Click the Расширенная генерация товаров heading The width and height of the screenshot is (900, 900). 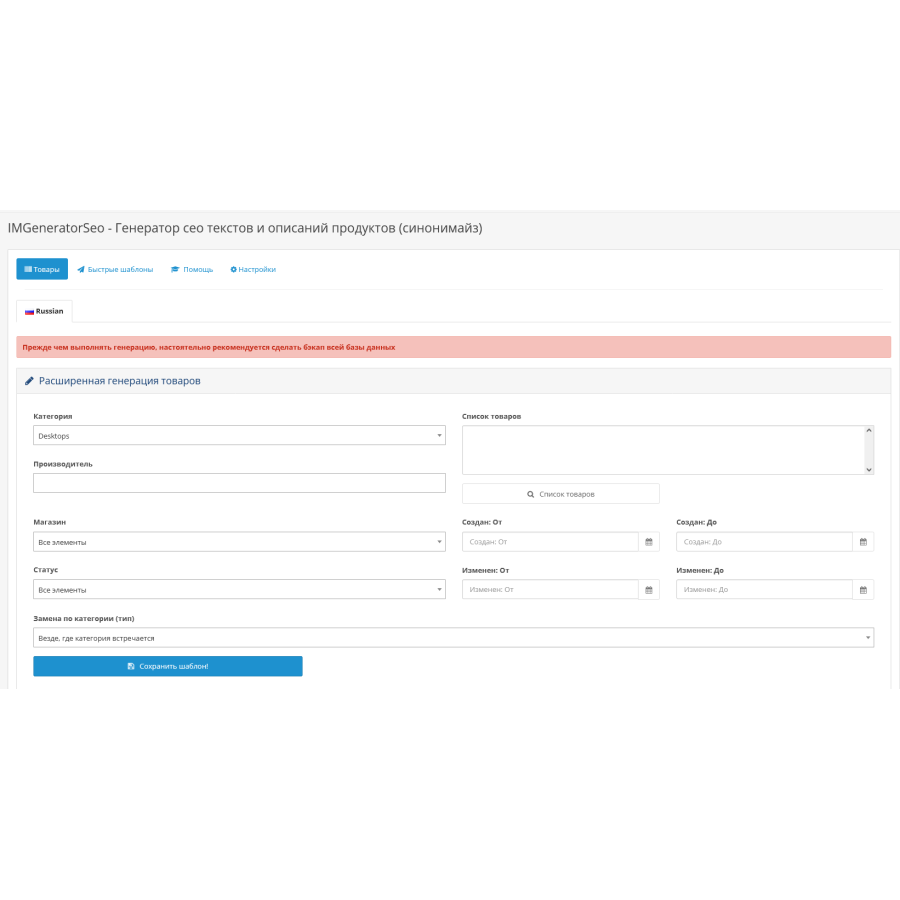pyautogui.click(x=119, y=381)
